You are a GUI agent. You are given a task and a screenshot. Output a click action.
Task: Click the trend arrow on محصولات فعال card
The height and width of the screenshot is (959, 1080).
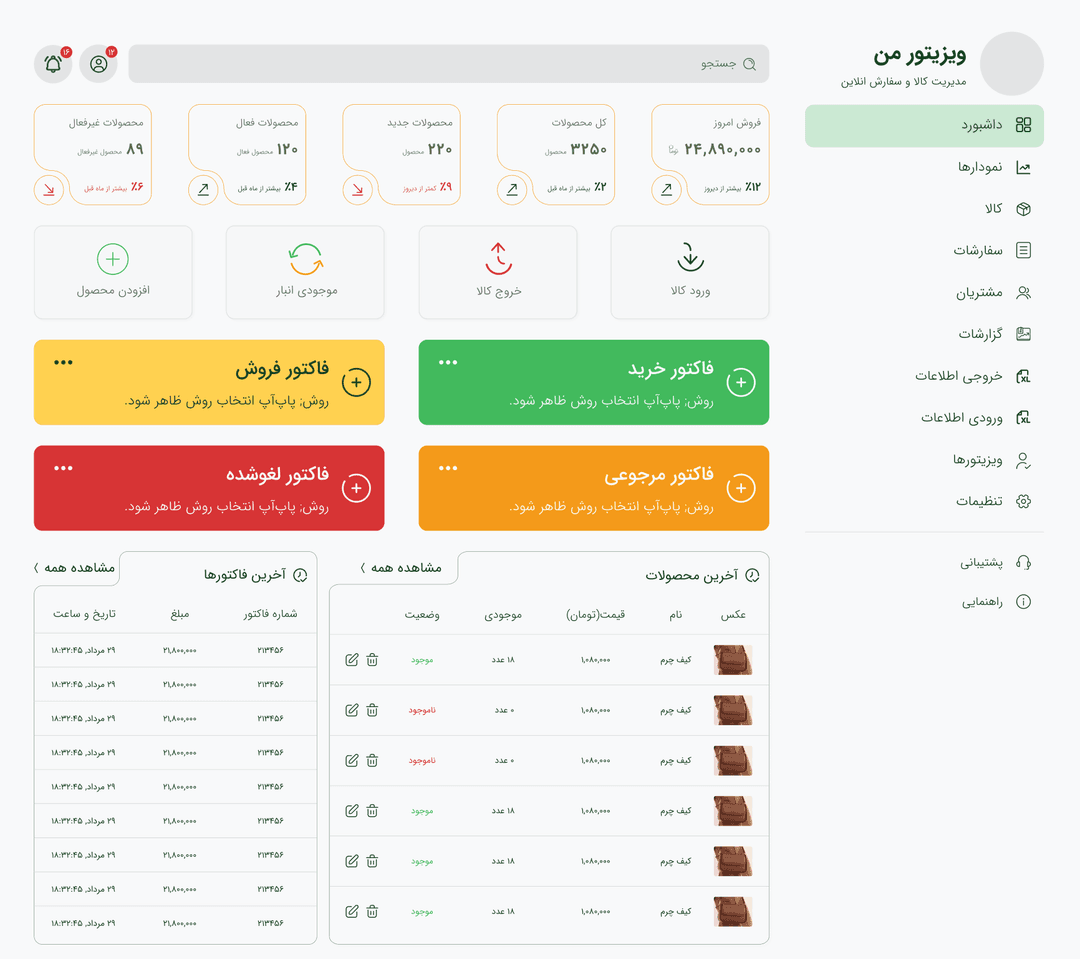pyautogui.click(x=203, y=189)
